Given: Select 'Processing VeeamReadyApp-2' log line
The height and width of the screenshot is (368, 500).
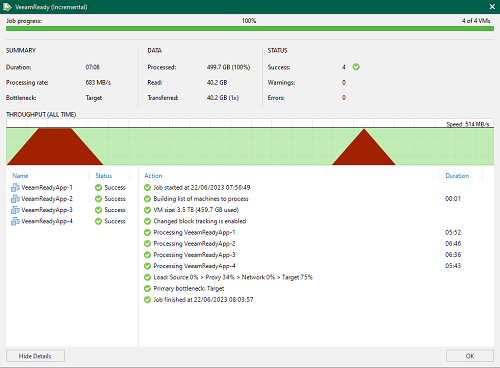Looking at the screenshot, I should coord(194,244).
